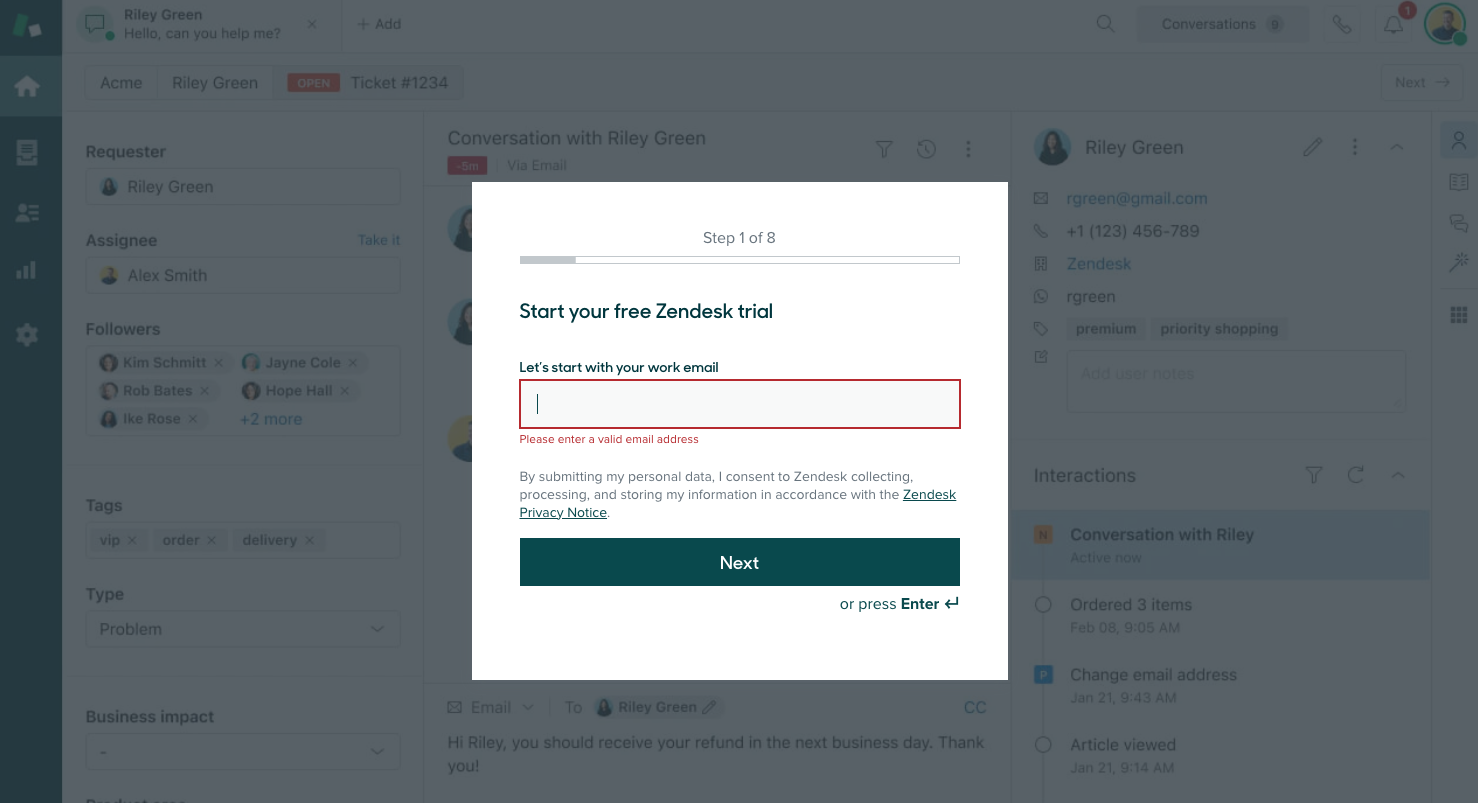This screenshot has width=1478, height=803.
Task: Click the phone call icon
Action: coord(1342,25)
